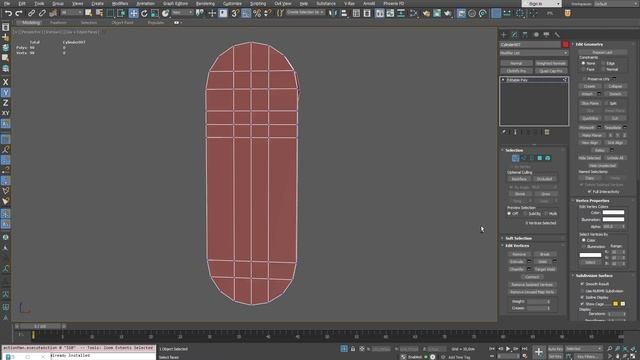The image size is (640, 360).
Task: Open the Edit menu
Action: point(22,3)
